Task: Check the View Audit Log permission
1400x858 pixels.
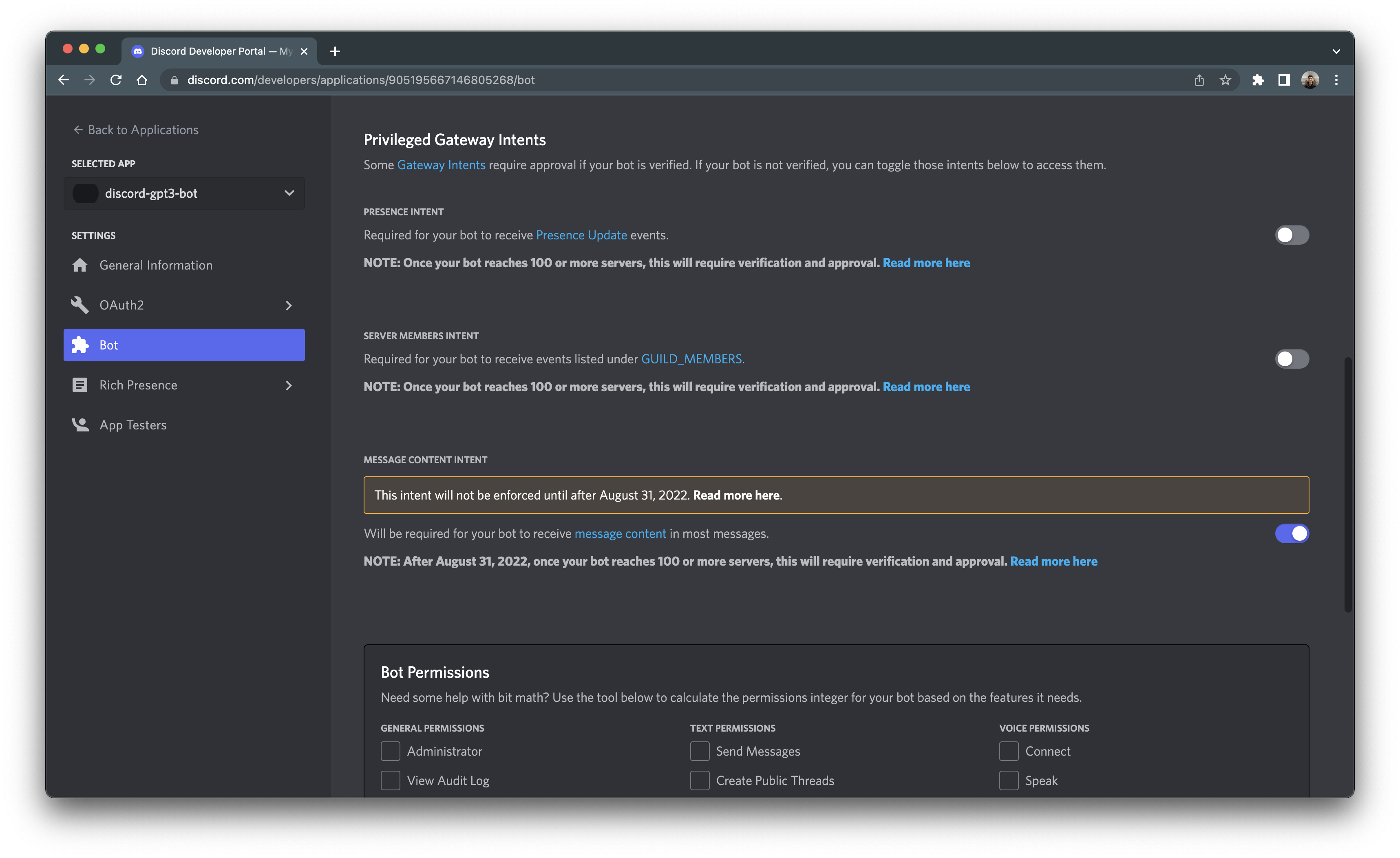Action: (390, 780)
